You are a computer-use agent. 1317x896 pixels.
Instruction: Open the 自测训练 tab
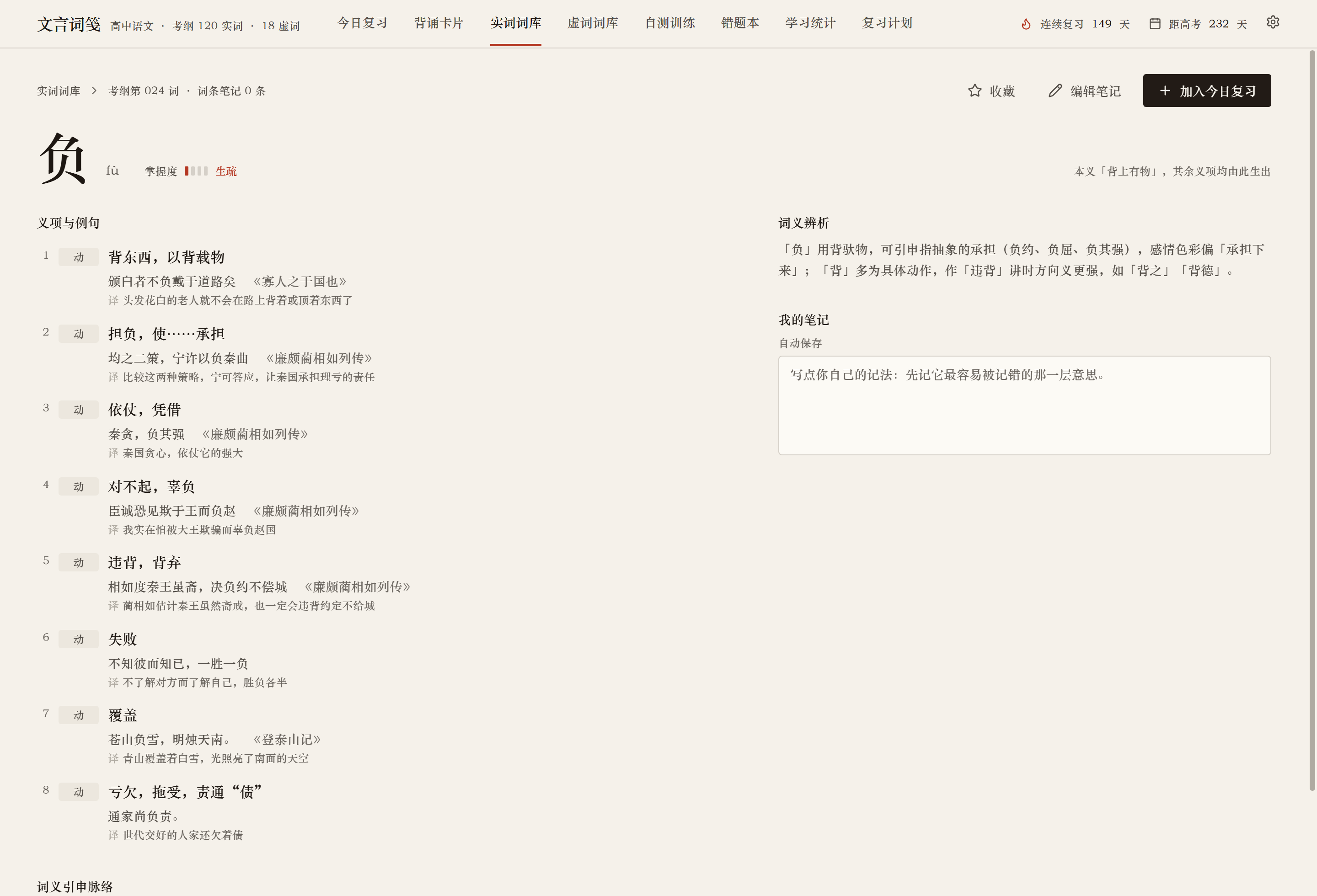(x=670, y=23)
